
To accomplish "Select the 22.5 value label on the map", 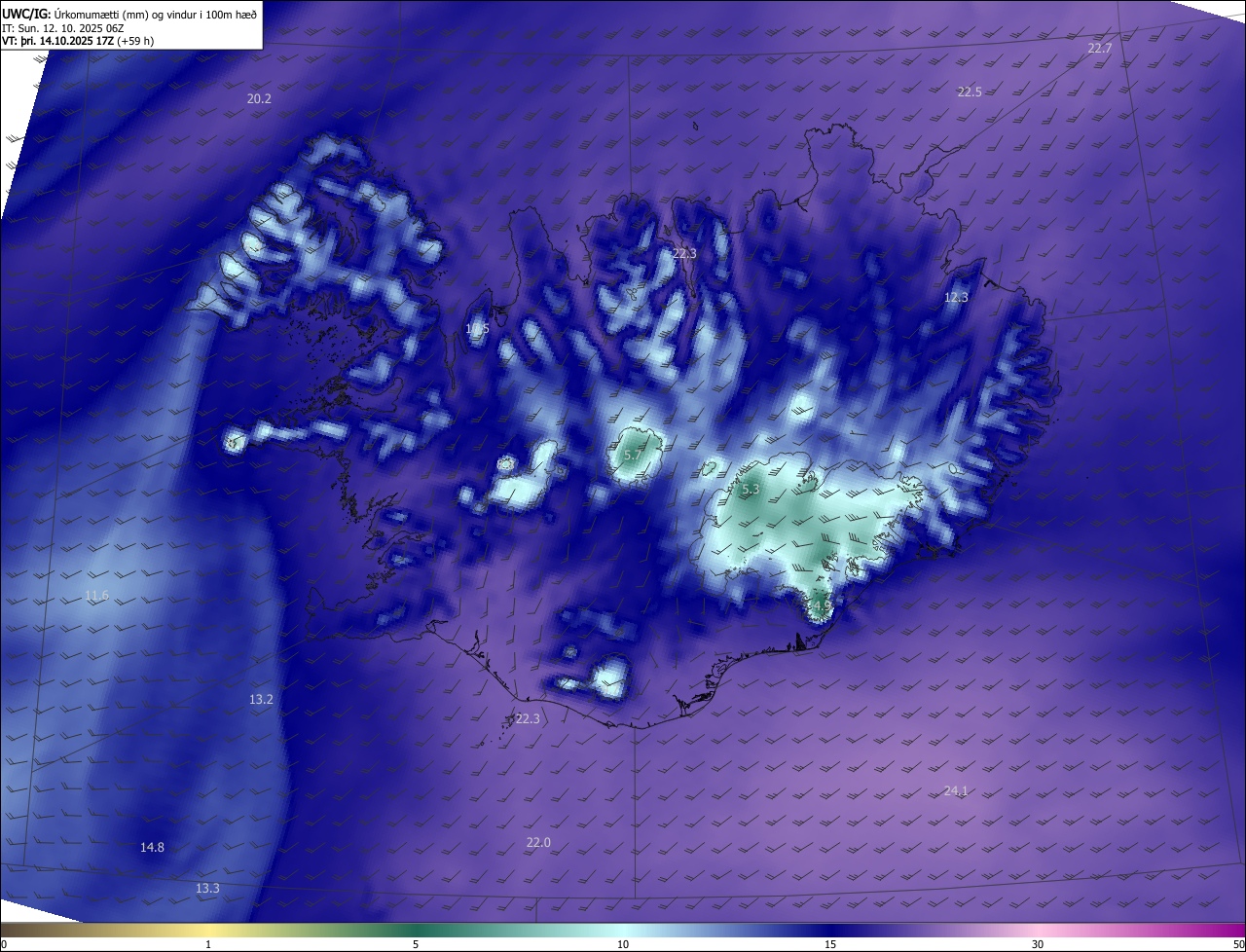I will click(970, 92).
